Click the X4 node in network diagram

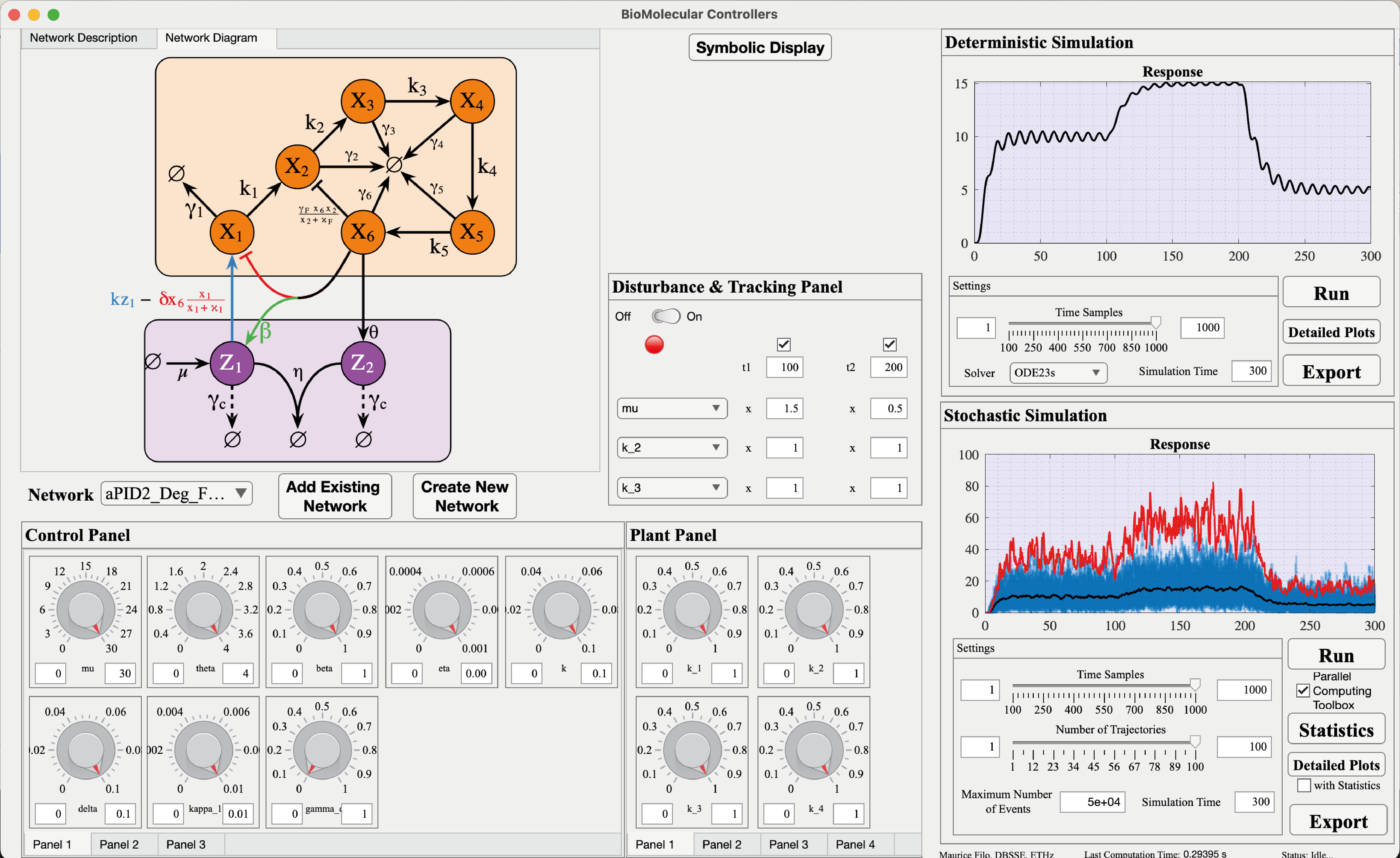click(472, 101)
